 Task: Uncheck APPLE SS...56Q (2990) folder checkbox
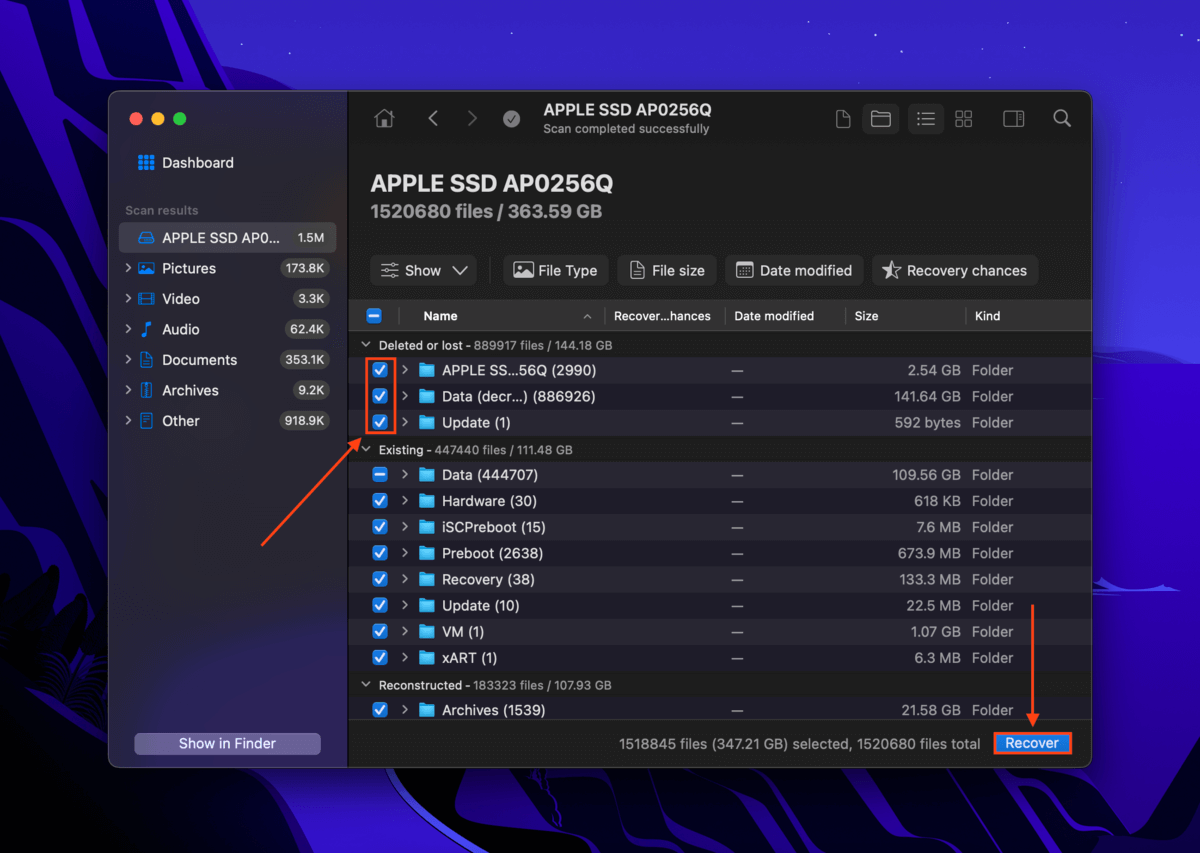tap(380, 370)
